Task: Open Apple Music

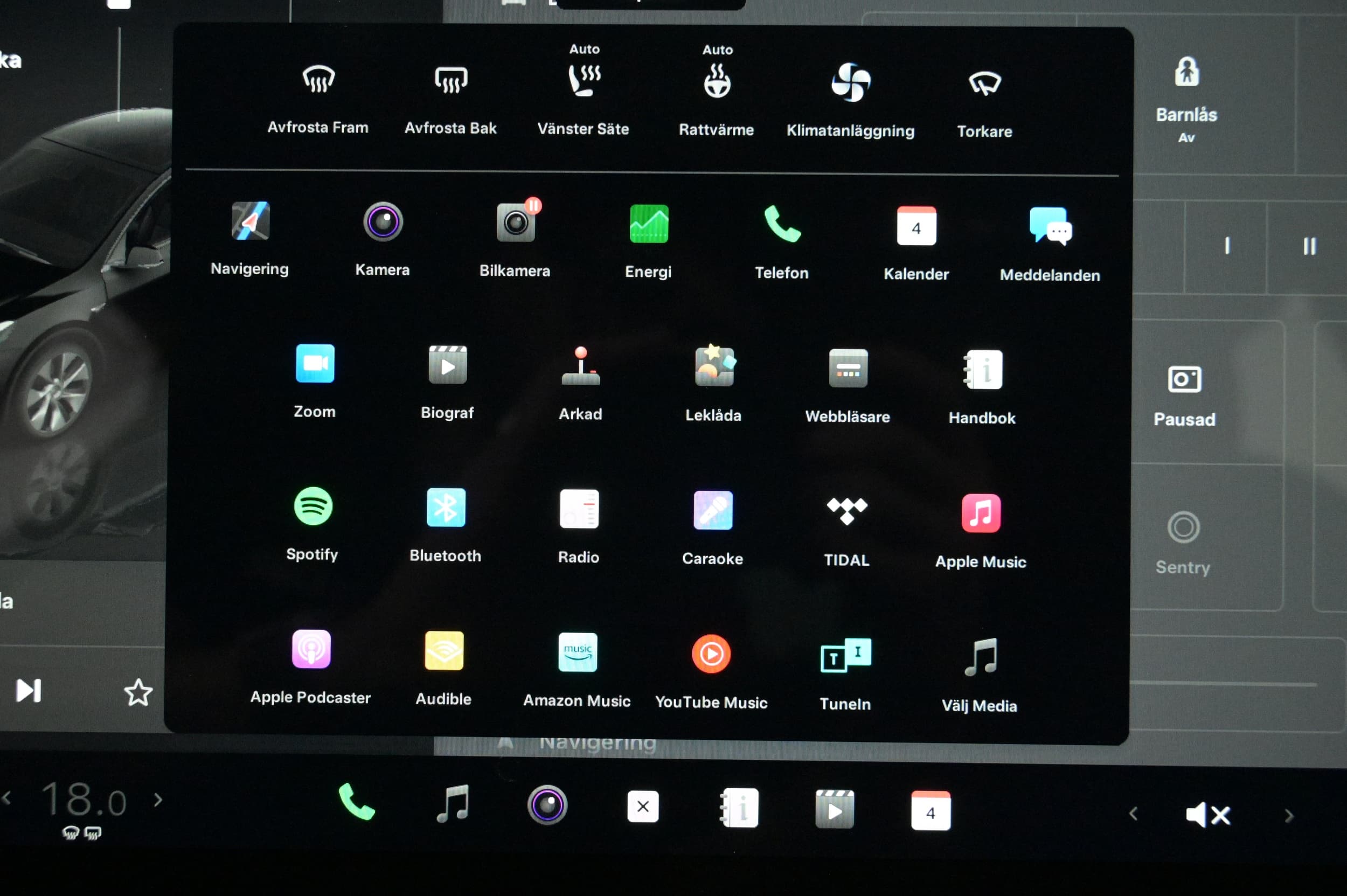Action: 981,531
